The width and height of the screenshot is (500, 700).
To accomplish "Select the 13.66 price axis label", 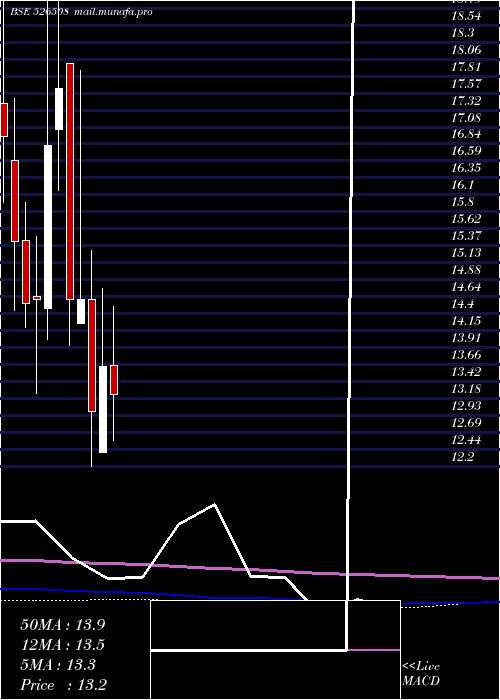I will click(x=466, y=355).
